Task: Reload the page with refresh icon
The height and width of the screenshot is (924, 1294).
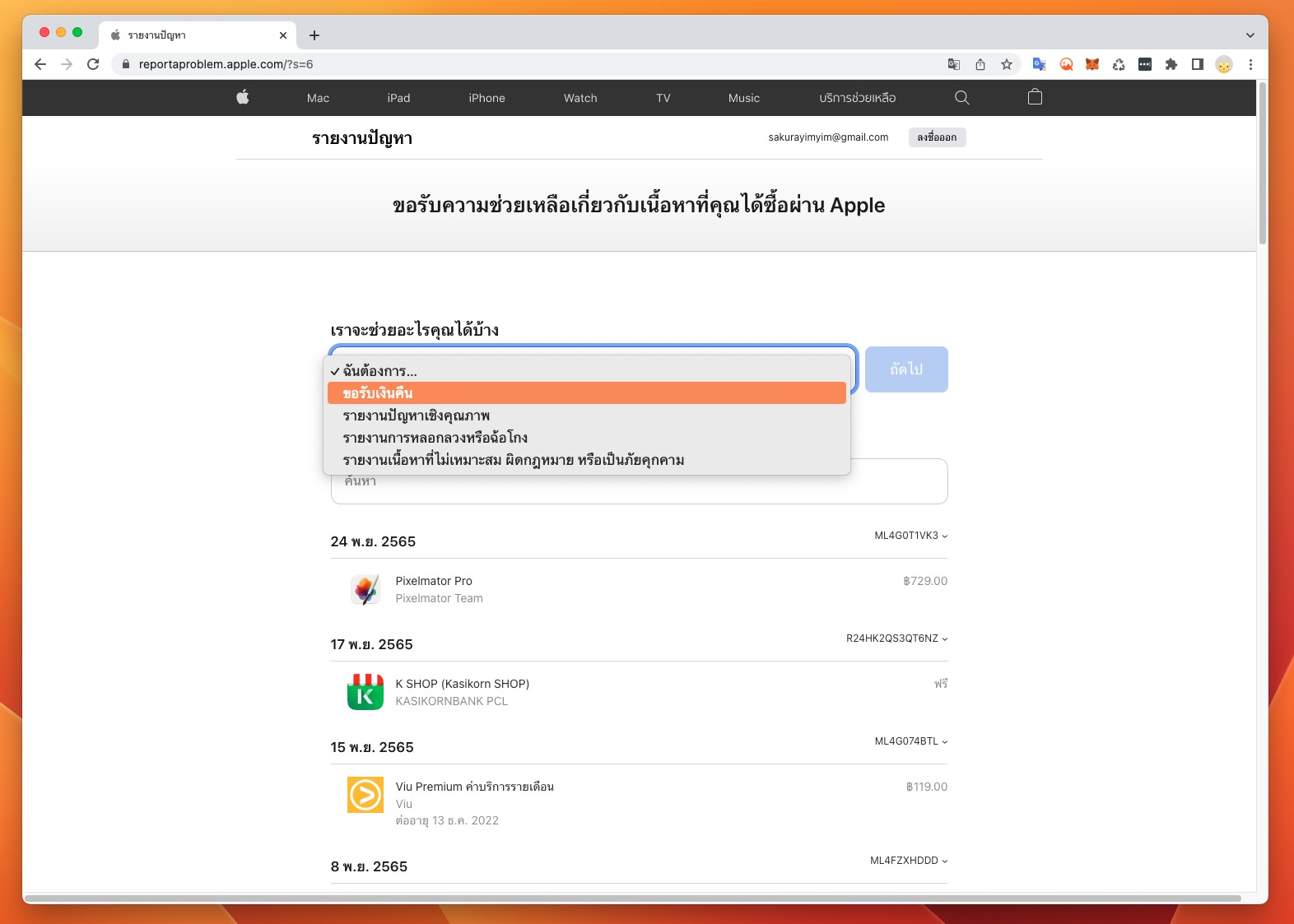Action: point(93,64)
